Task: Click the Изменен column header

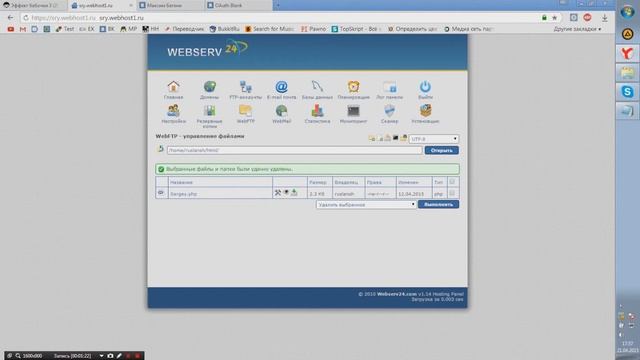Action: [409, 182]
